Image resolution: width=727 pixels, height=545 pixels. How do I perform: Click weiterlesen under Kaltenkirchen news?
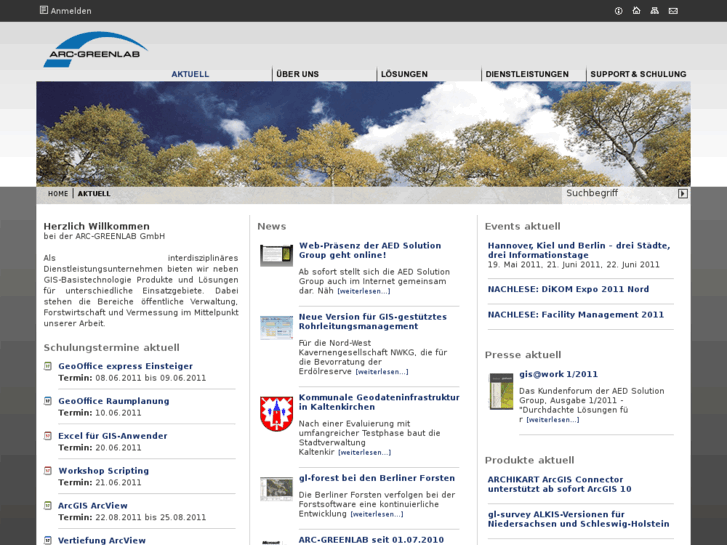(364, 452)
